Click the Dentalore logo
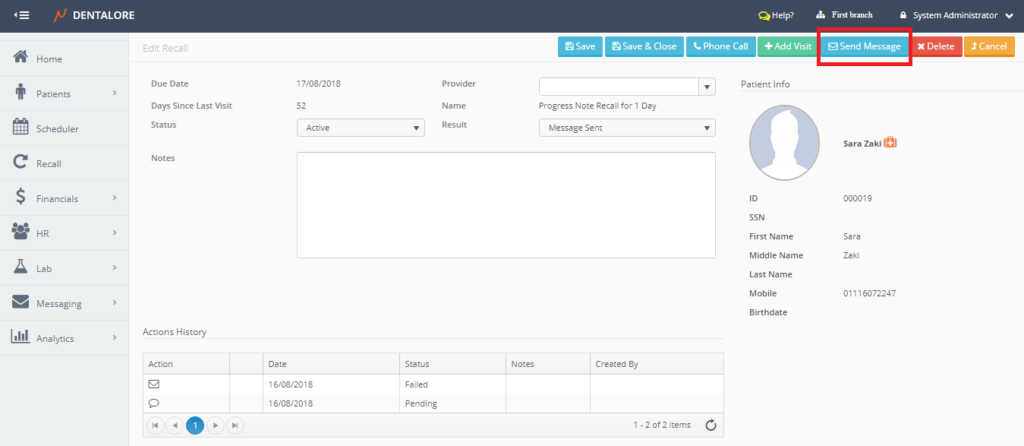 (95, 15)
